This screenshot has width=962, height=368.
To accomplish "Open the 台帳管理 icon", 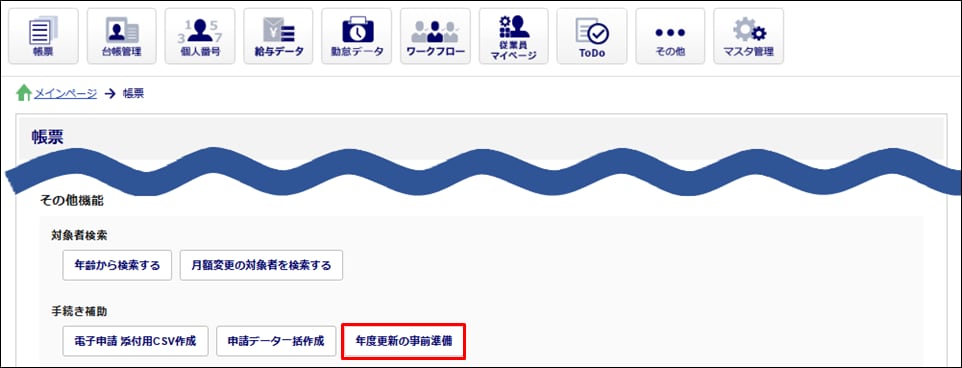I will (121, 36).
